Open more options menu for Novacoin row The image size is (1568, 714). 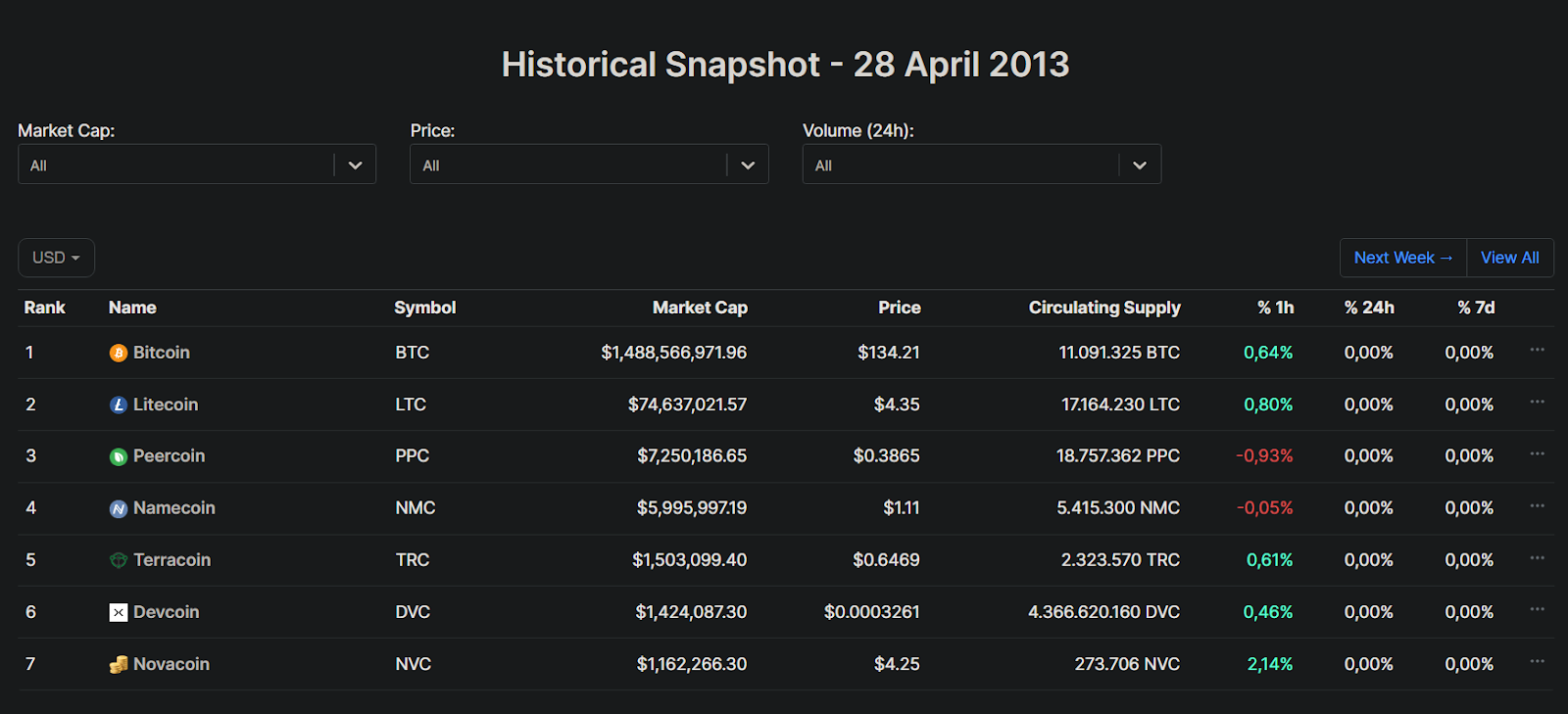pyautogui.click(x=1537, y=661)
